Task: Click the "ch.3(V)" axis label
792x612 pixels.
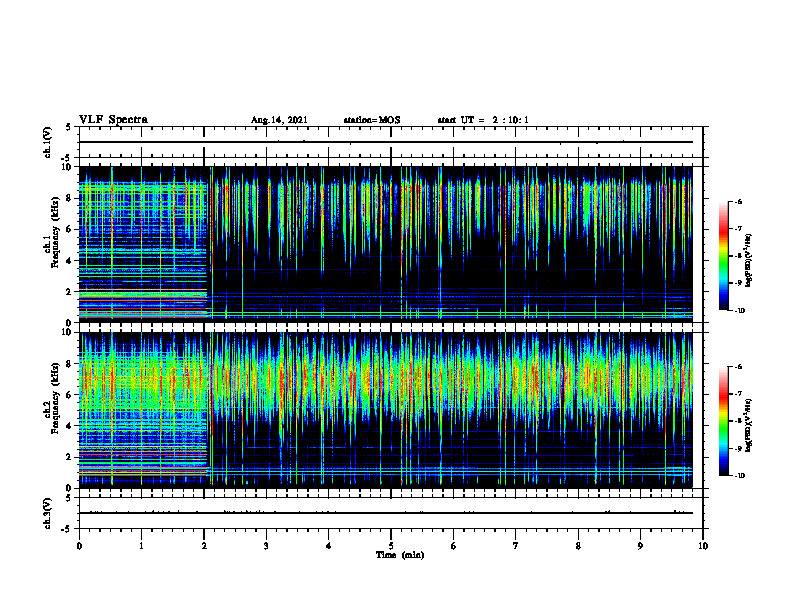Action: pos(48,514)
